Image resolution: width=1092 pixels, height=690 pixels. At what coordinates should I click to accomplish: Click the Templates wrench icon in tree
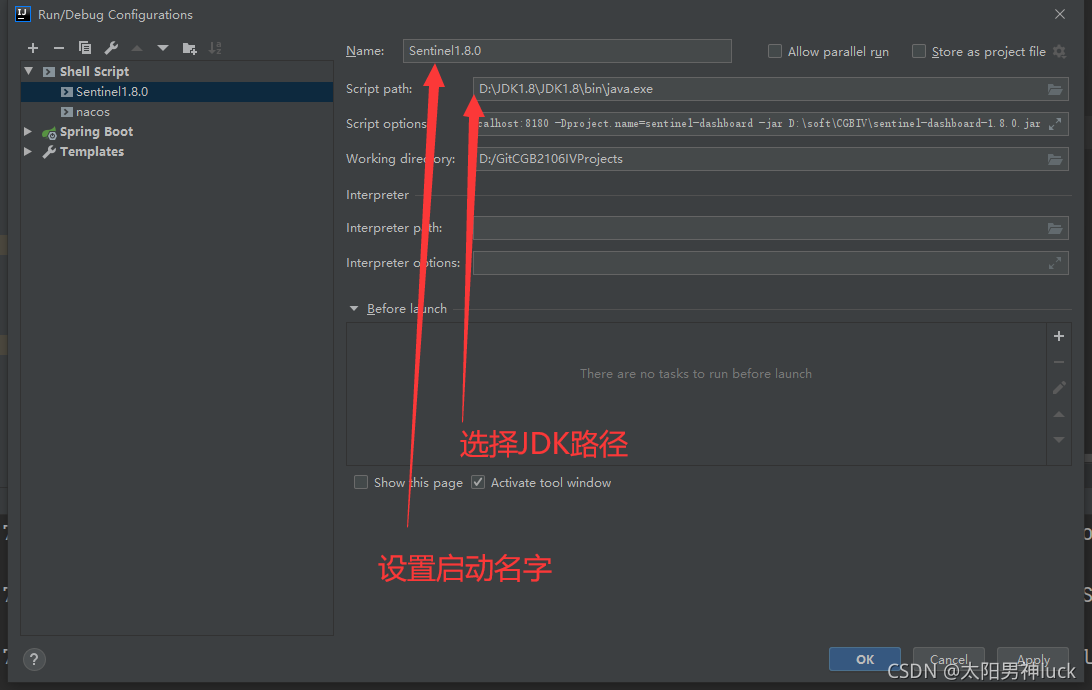click(x=49, y=152)
